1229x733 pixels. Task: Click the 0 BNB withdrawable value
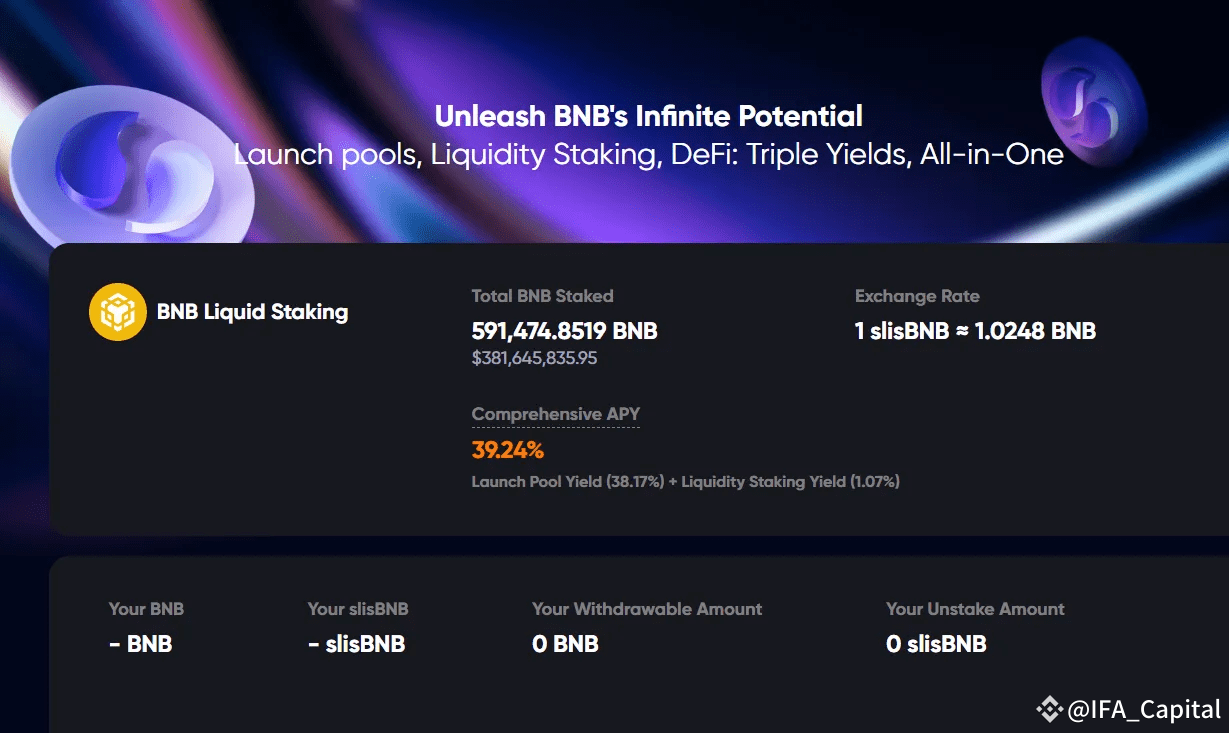point(565,644)
